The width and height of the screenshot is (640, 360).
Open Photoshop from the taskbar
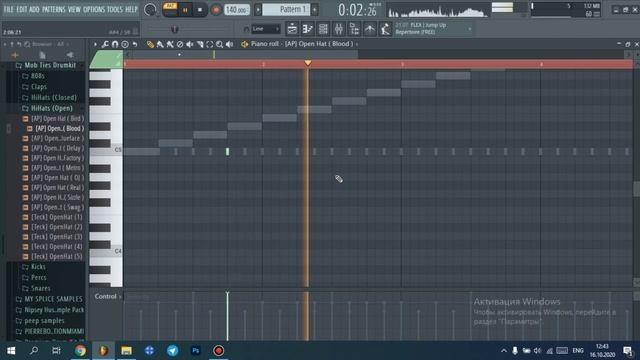coord(196,350)
